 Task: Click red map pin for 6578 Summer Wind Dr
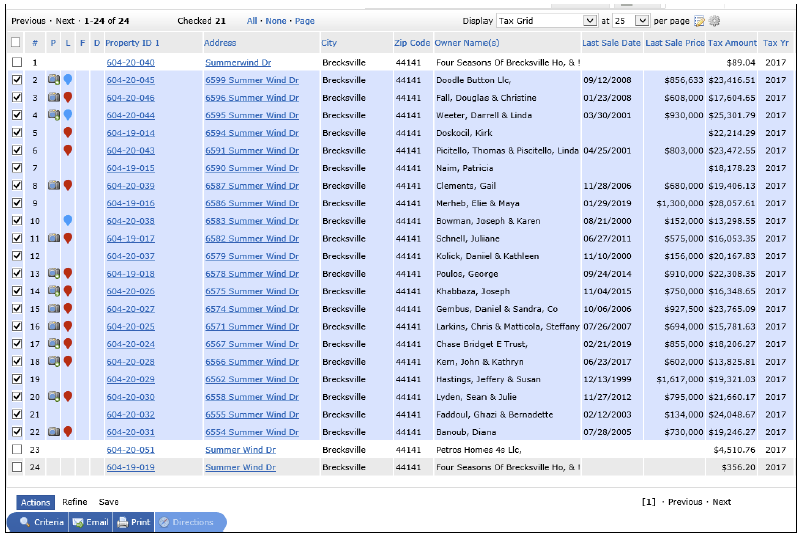tap(68, 273)
